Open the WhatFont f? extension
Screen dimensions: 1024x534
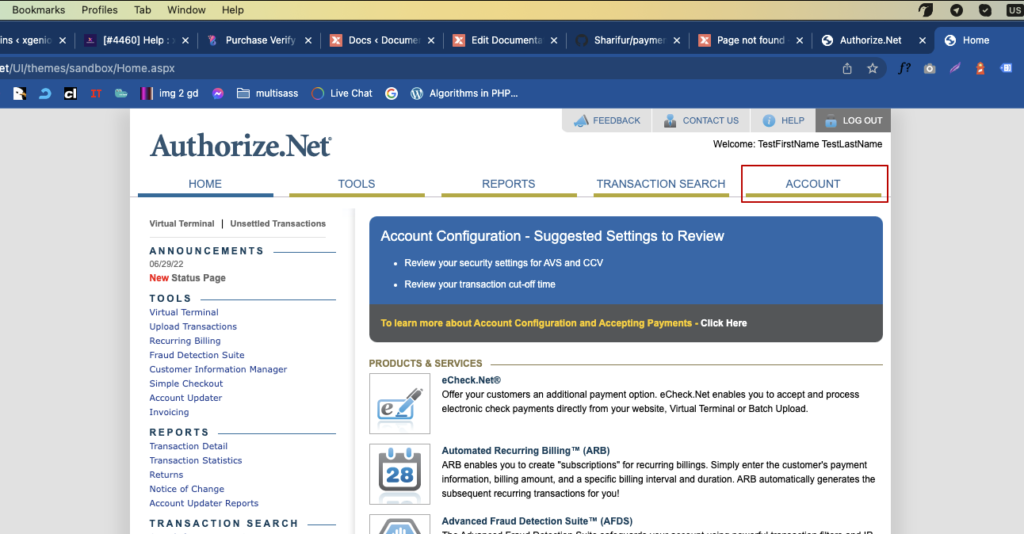pos(904,68)
